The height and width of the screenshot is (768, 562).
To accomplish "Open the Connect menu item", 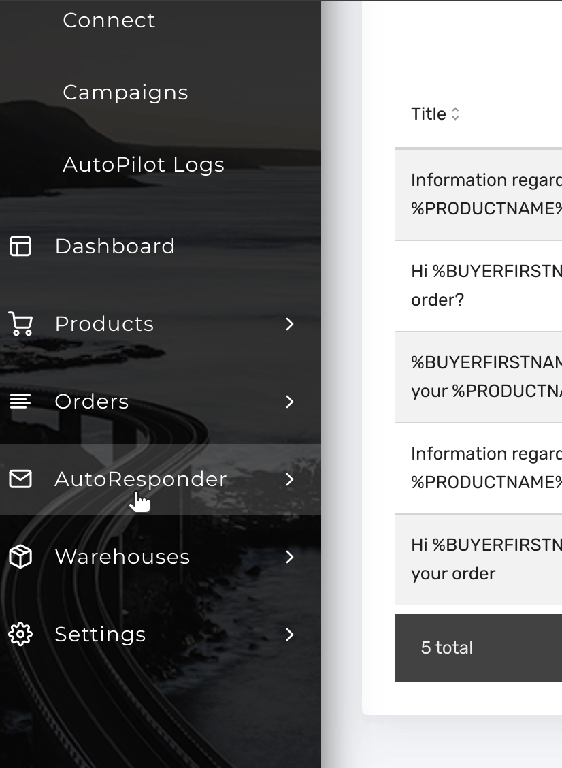I will 109,20.
